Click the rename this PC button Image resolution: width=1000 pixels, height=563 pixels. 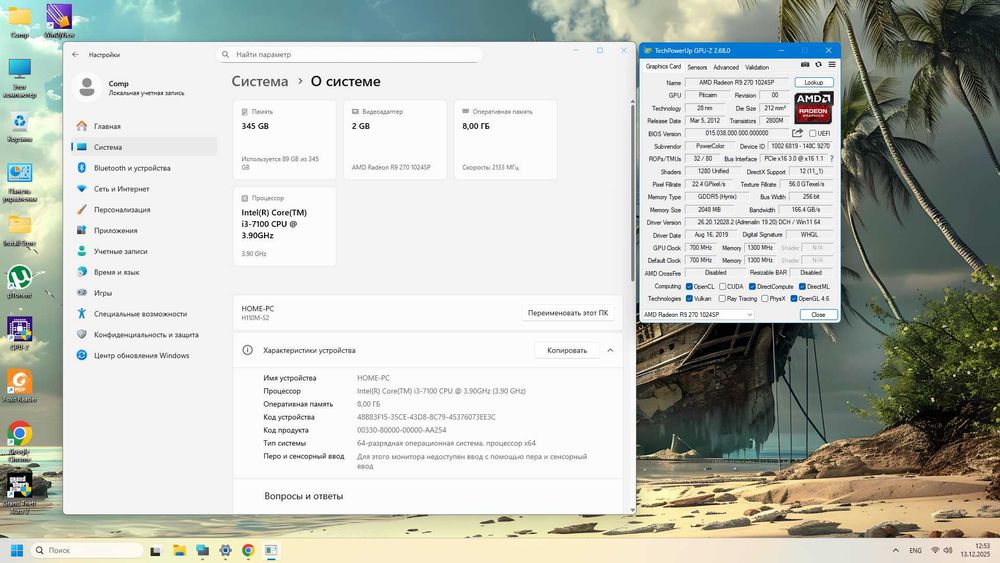tap(568, 313)
